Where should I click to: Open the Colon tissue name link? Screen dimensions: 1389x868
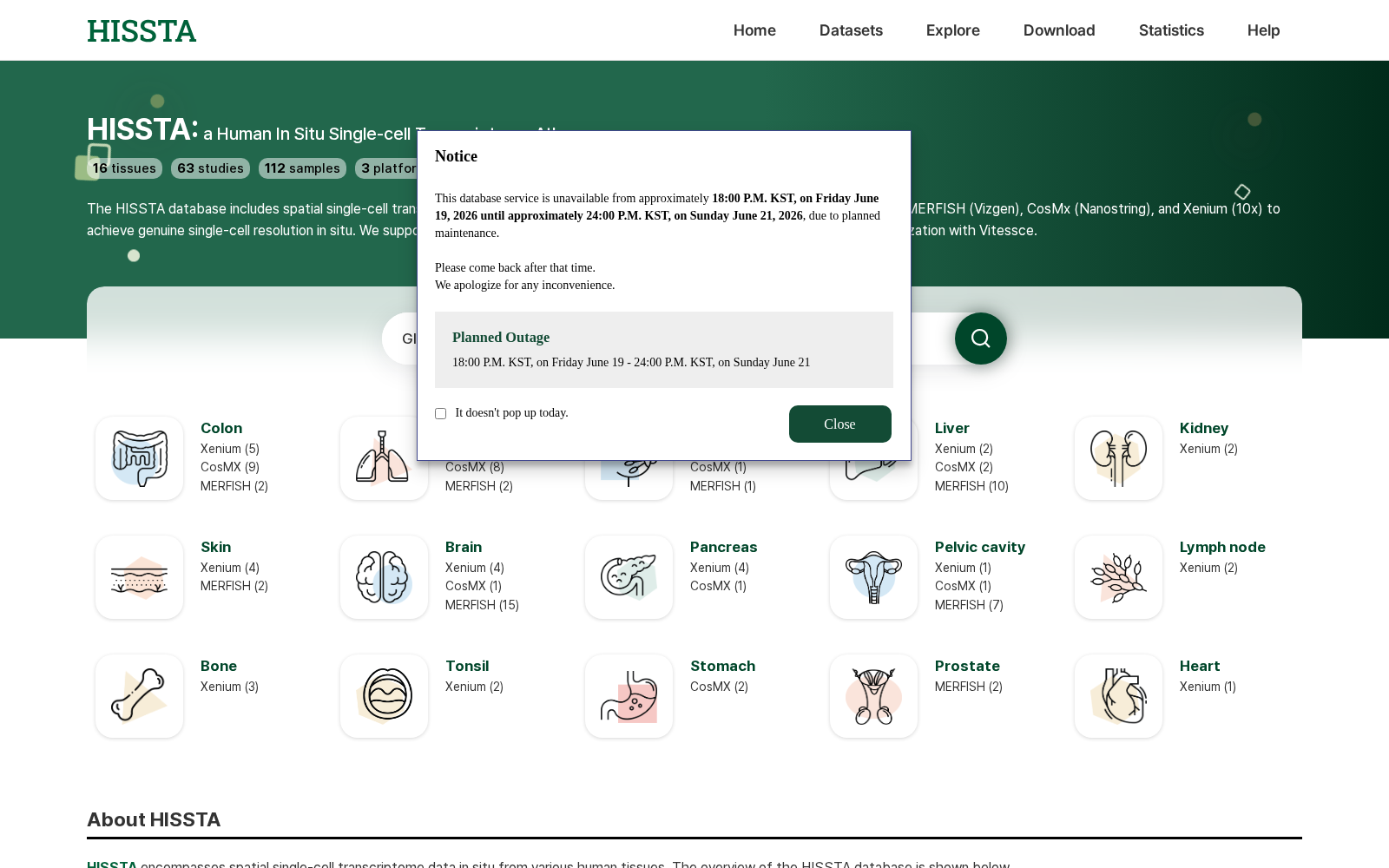[221, 428]
